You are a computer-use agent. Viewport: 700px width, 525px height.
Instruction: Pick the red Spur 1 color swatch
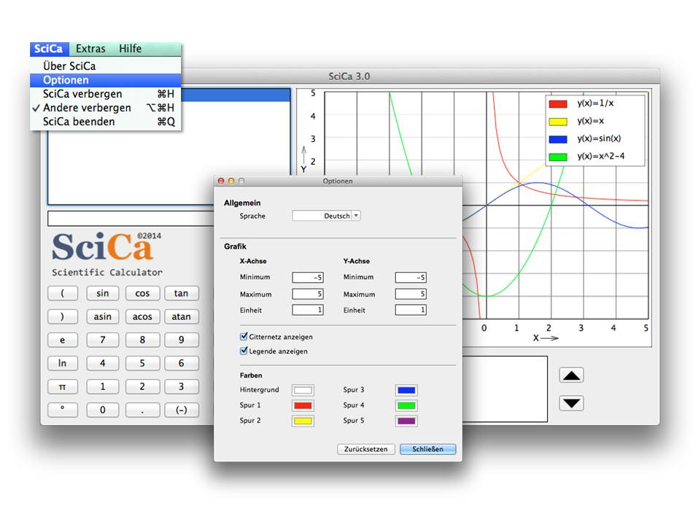pos(303,405)
